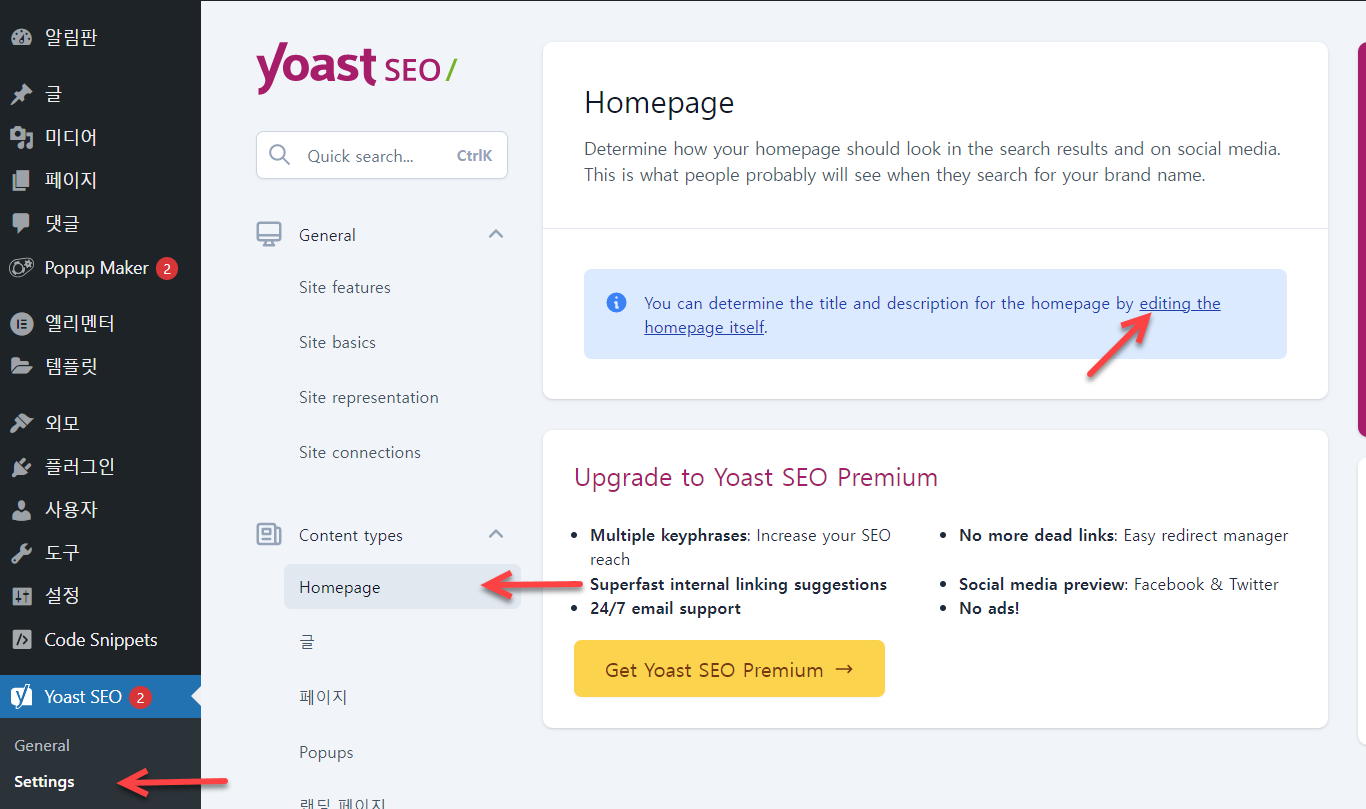Click the Content types section icon
This screenshot has width=1366, height=809.
[268, 534]
